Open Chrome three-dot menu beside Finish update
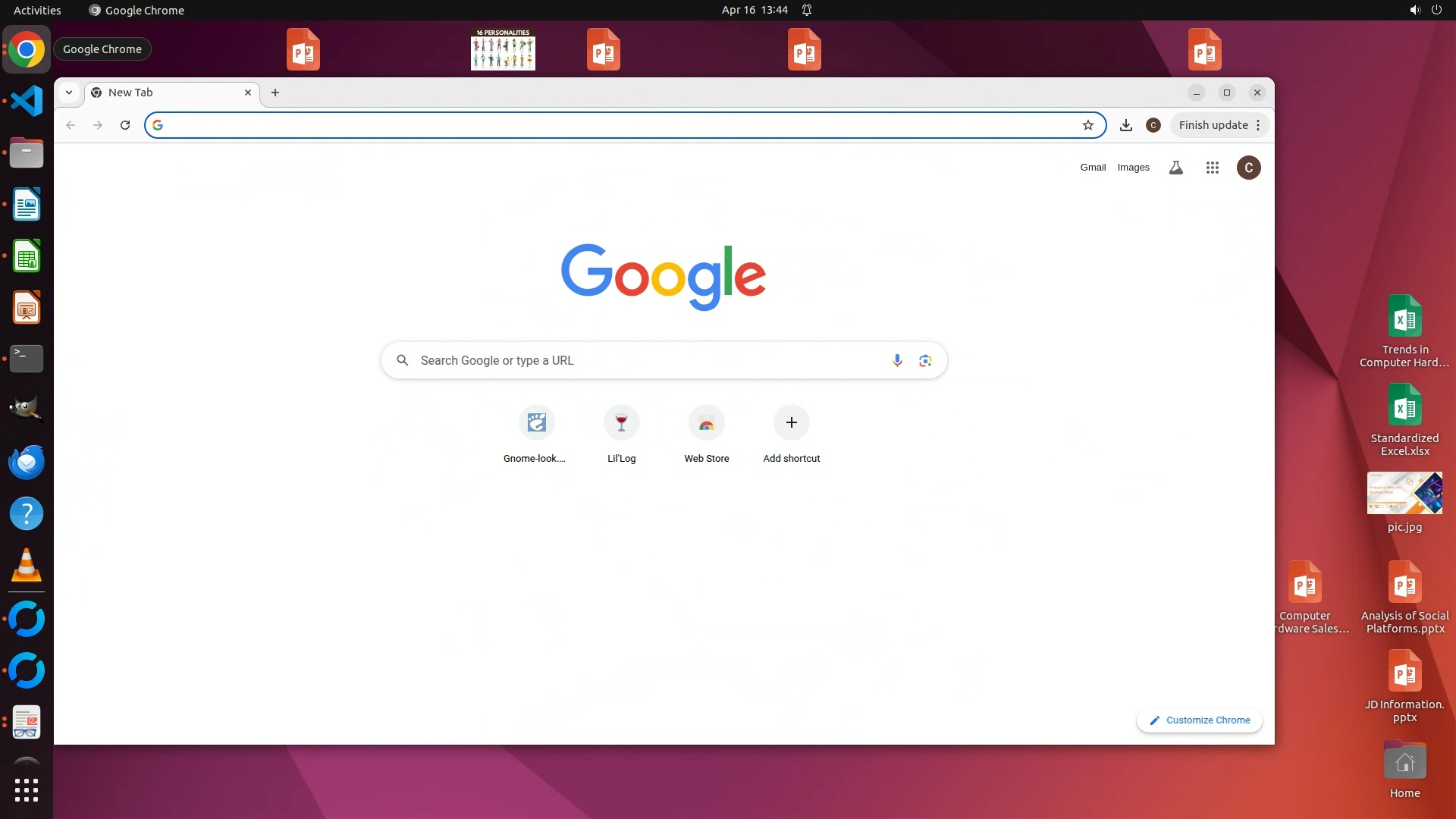Screen dimensions: 1456x819 (1258, 125)
